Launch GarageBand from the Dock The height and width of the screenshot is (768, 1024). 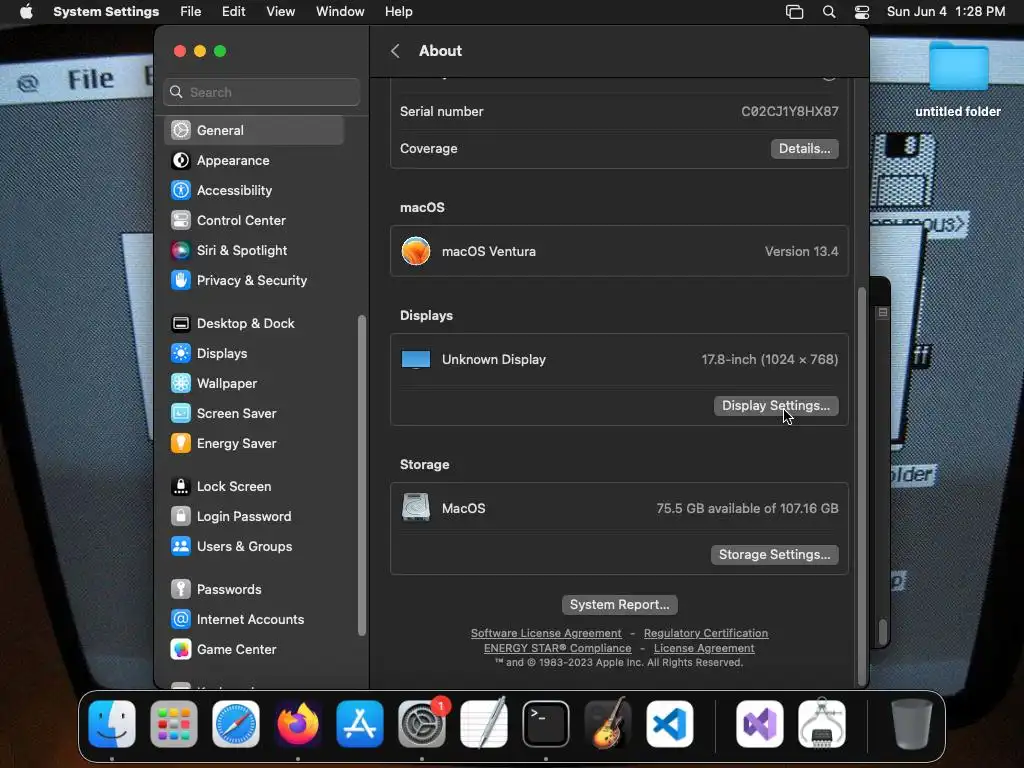608,724
